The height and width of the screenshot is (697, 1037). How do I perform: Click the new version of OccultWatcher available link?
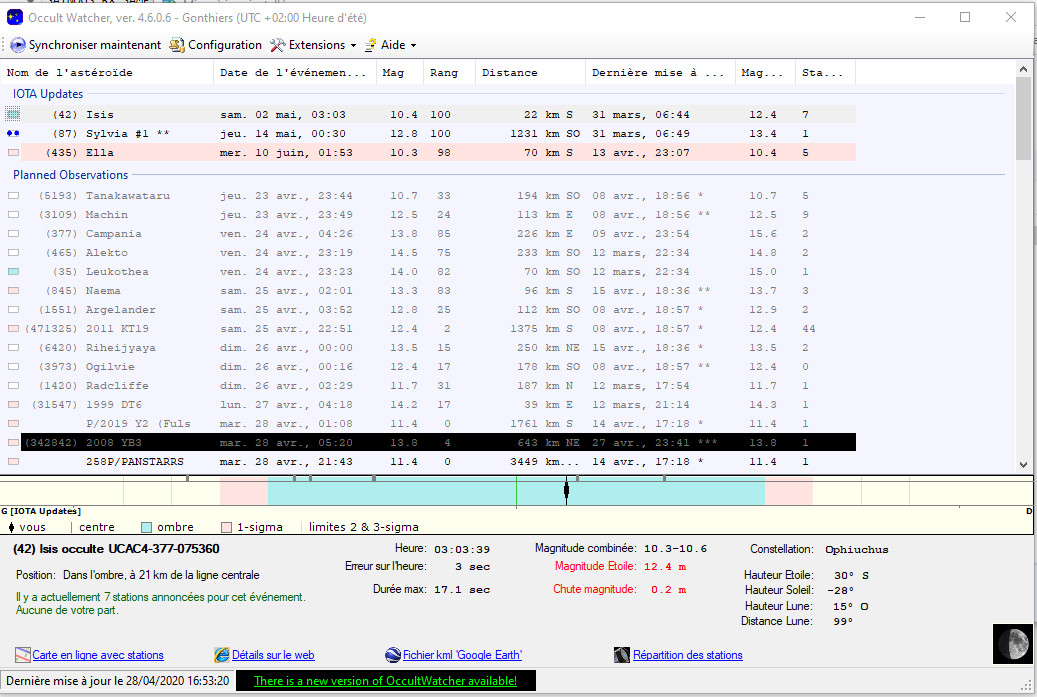(386, 680)
